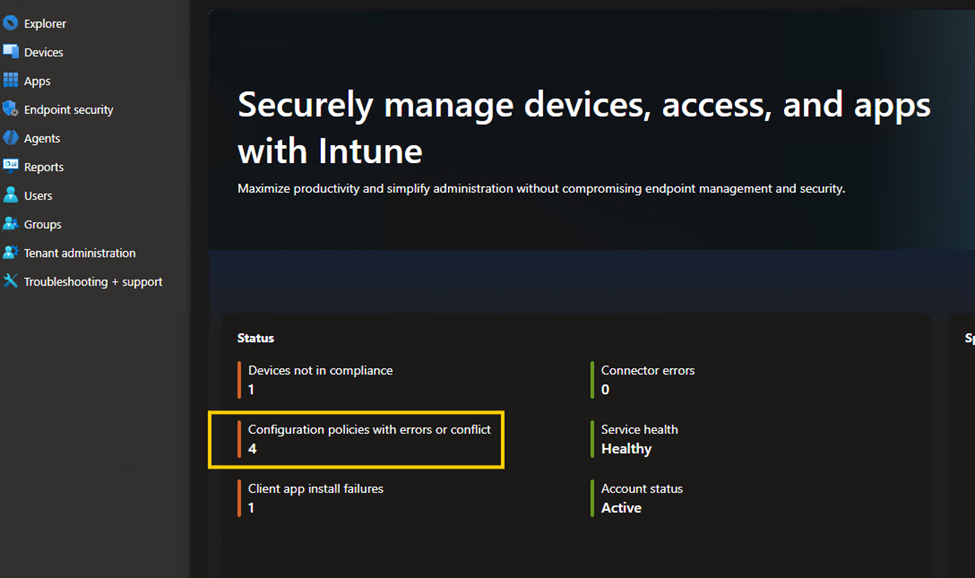View Service health Healthy status
This screenshot has height=578, width=975.
pos(639,430)
